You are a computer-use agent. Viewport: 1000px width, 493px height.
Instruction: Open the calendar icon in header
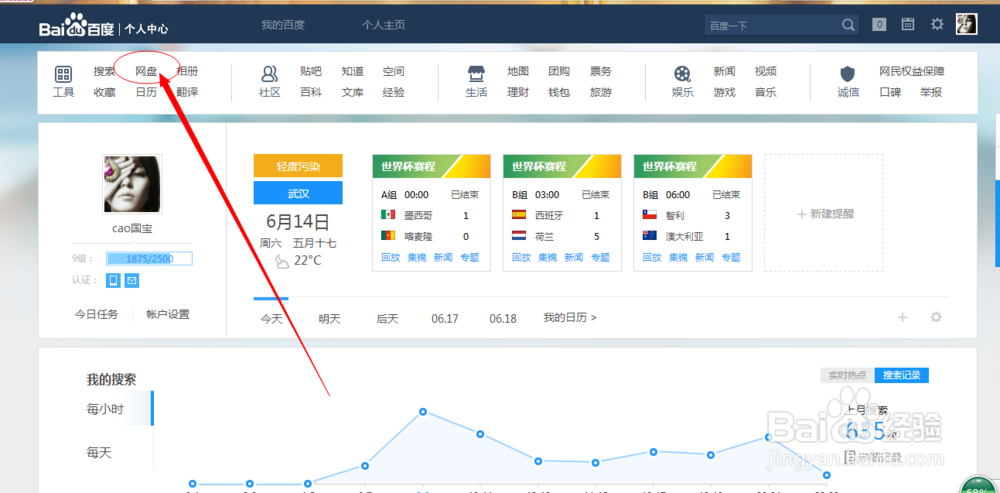(908, 24)
